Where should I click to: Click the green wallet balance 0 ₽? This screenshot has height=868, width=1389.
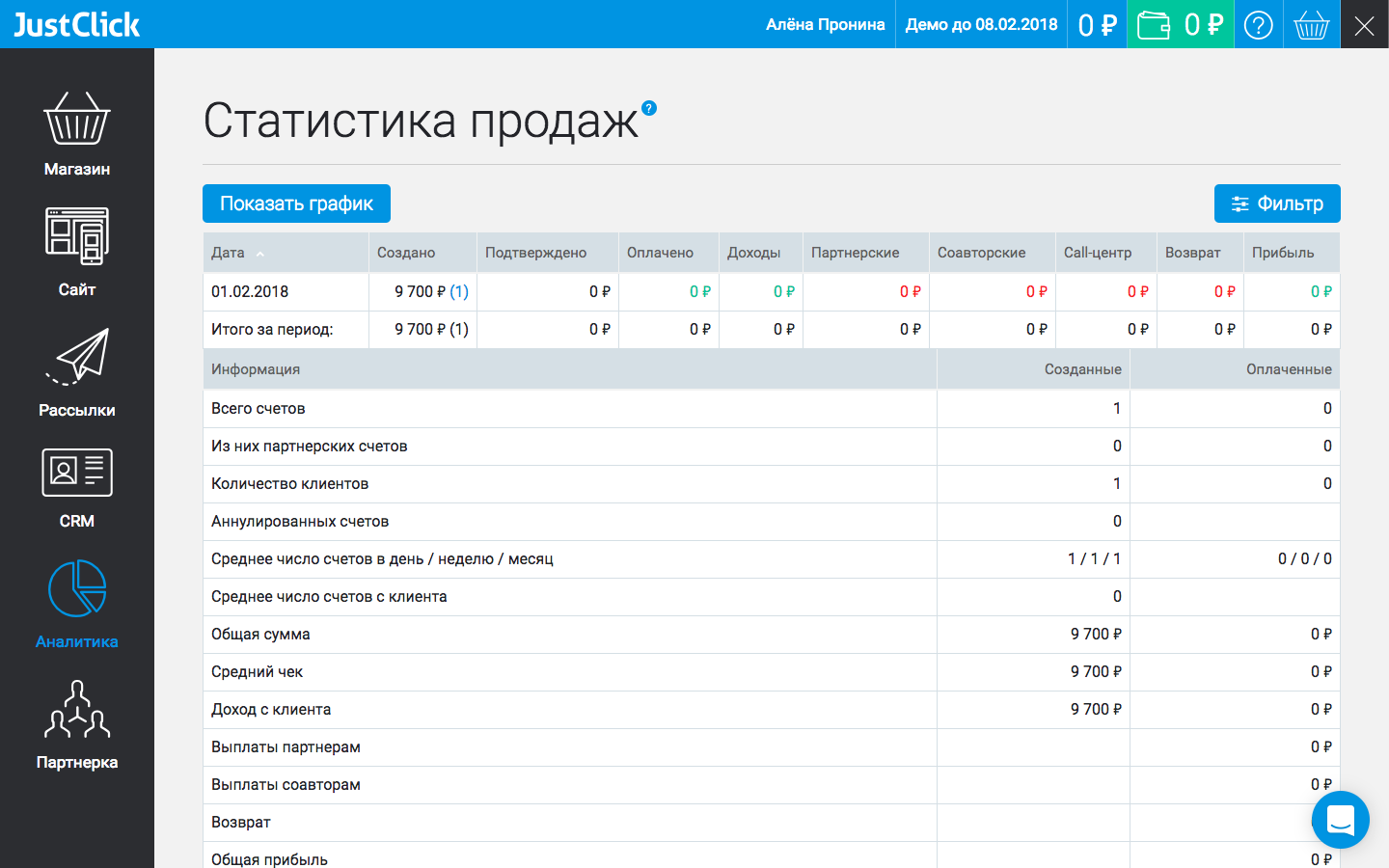pos(1181,24)
